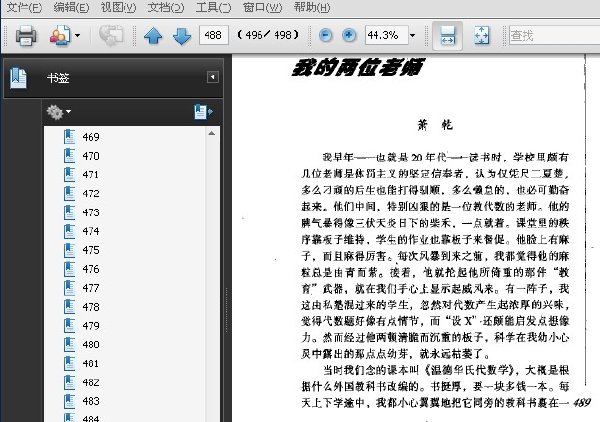Open the 文件(F) menu
The image size is (600, 422).
coord(24,7)
